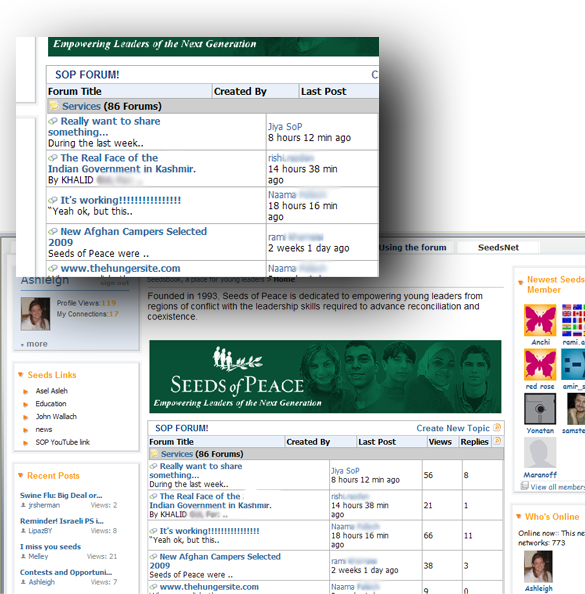Image resolution: width=585 pixels, height=594 pixels.
Task: Open the John Wallach link
Action: 56,417
